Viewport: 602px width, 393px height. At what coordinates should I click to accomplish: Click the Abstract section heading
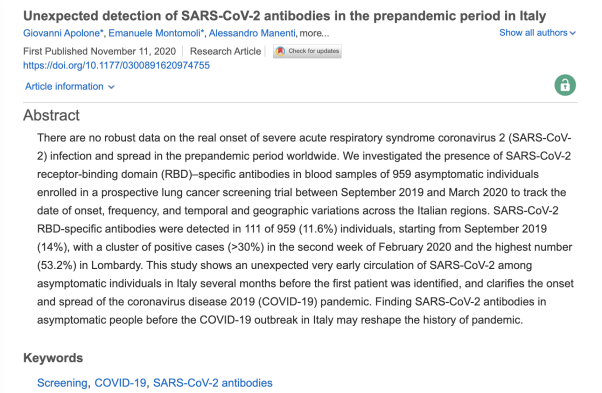coord(51,115)
